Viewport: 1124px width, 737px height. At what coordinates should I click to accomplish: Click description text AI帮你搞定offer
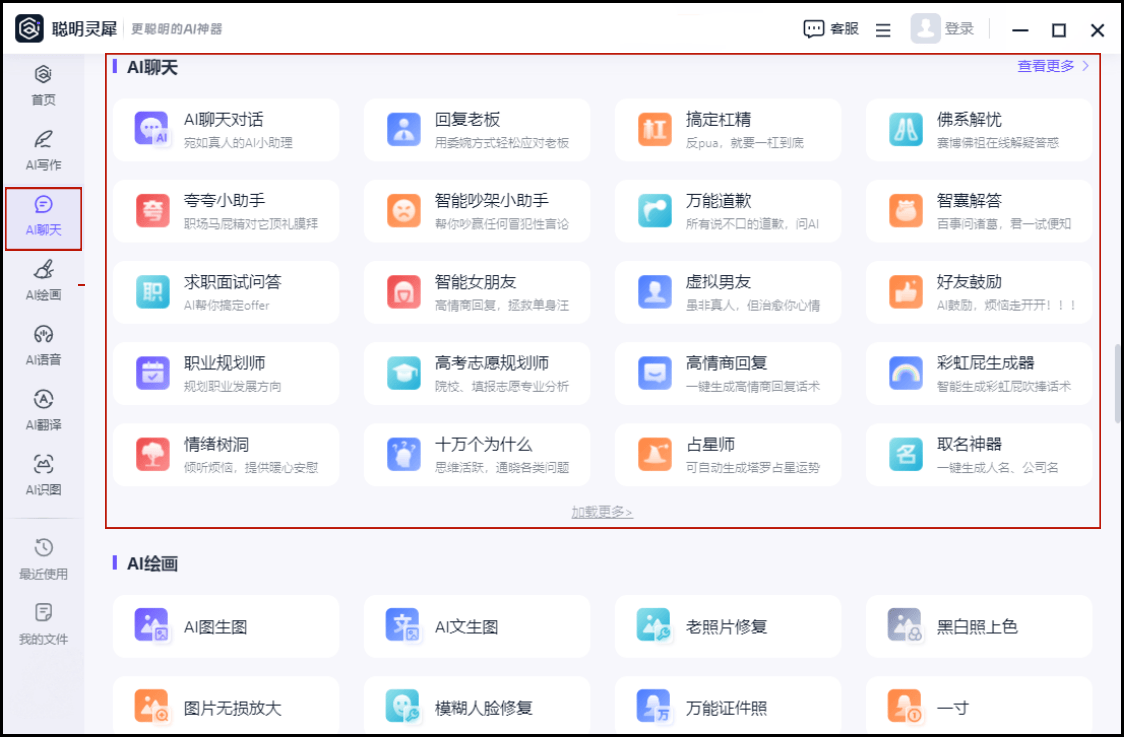pos(227,305)
